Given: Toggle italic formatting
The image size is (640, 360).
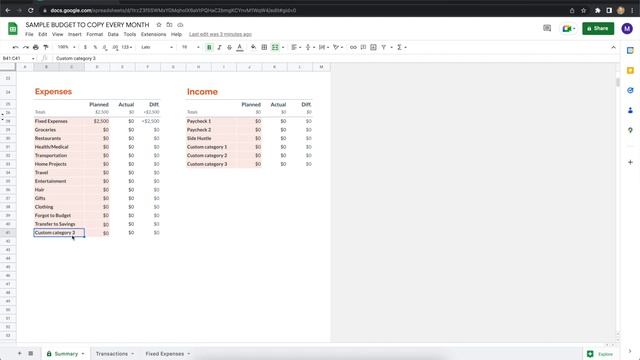Looking at the screenshot, I should click(x=220, y=47).
